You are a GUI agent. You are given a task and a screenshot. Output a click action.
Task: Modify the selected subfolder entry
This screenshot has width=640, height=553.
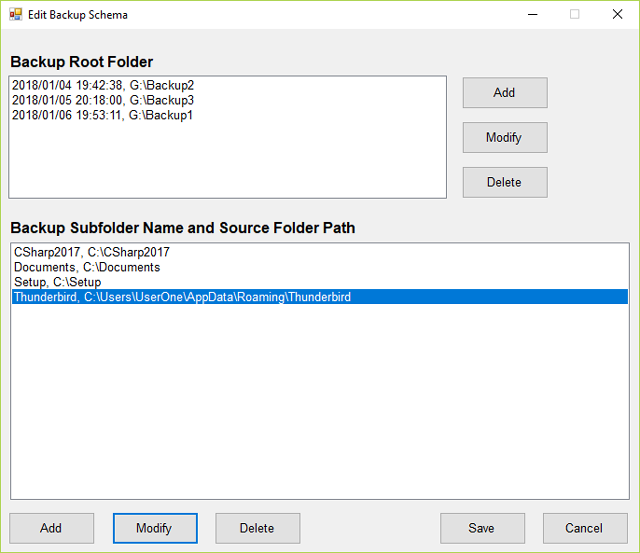click(x=155, y=528)
